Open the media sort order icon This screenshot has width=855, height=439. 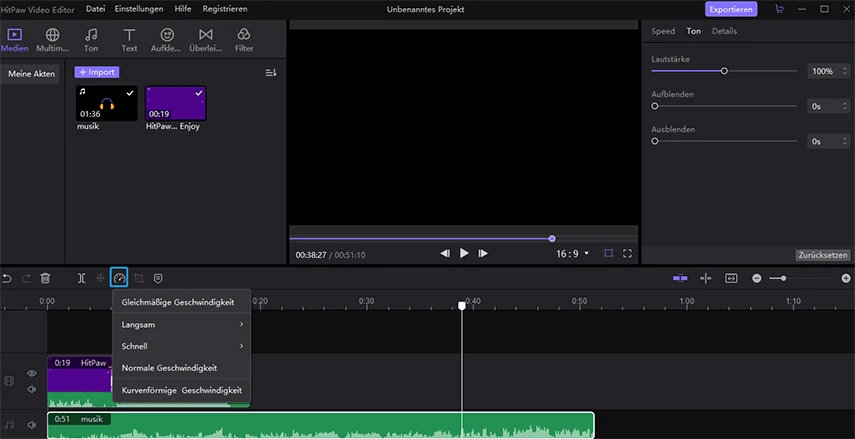[271, 73]
